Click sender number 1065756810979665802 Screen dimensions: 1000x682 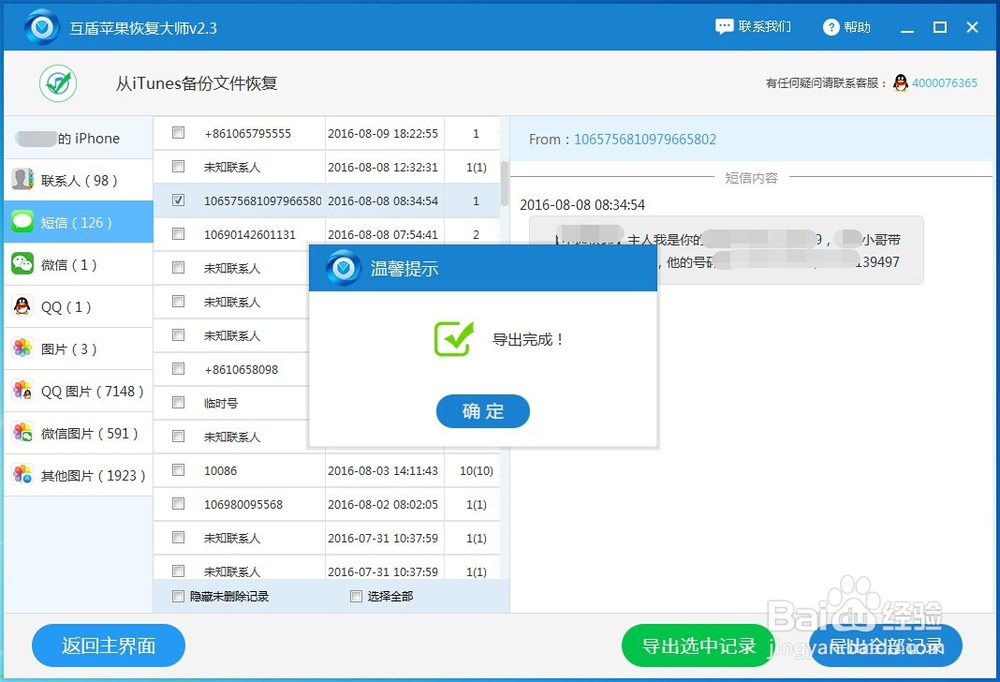click(645, 139)
